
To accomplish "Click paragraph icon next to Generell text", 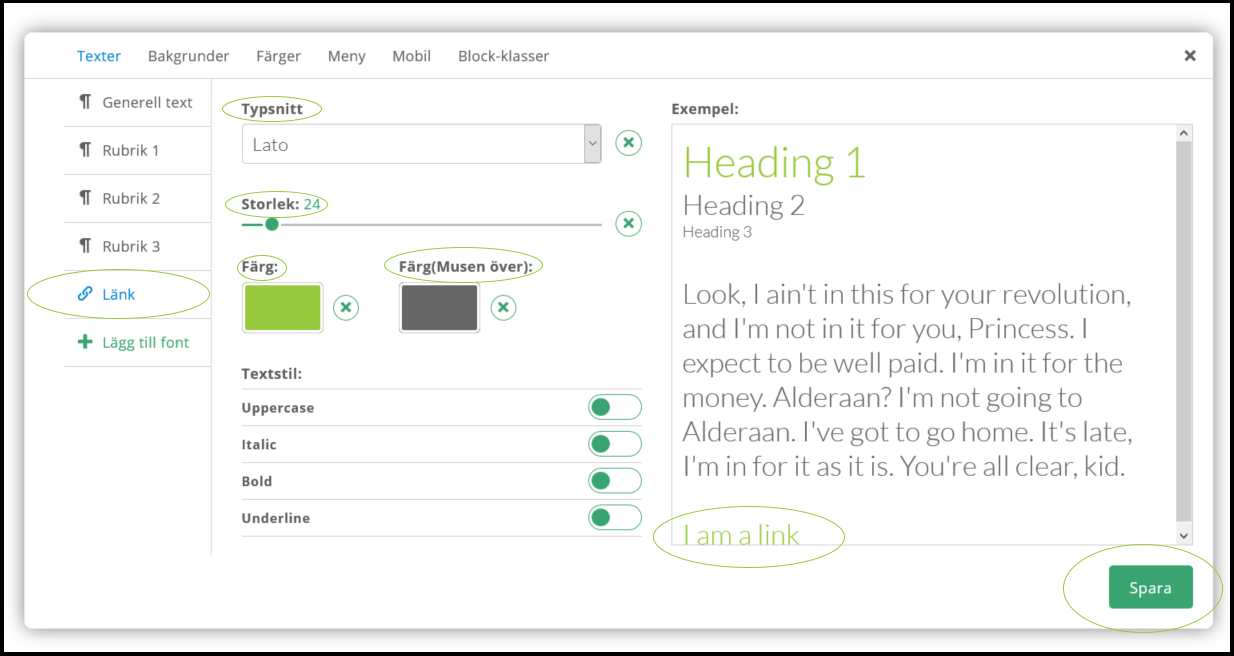I will coord(85,102).
